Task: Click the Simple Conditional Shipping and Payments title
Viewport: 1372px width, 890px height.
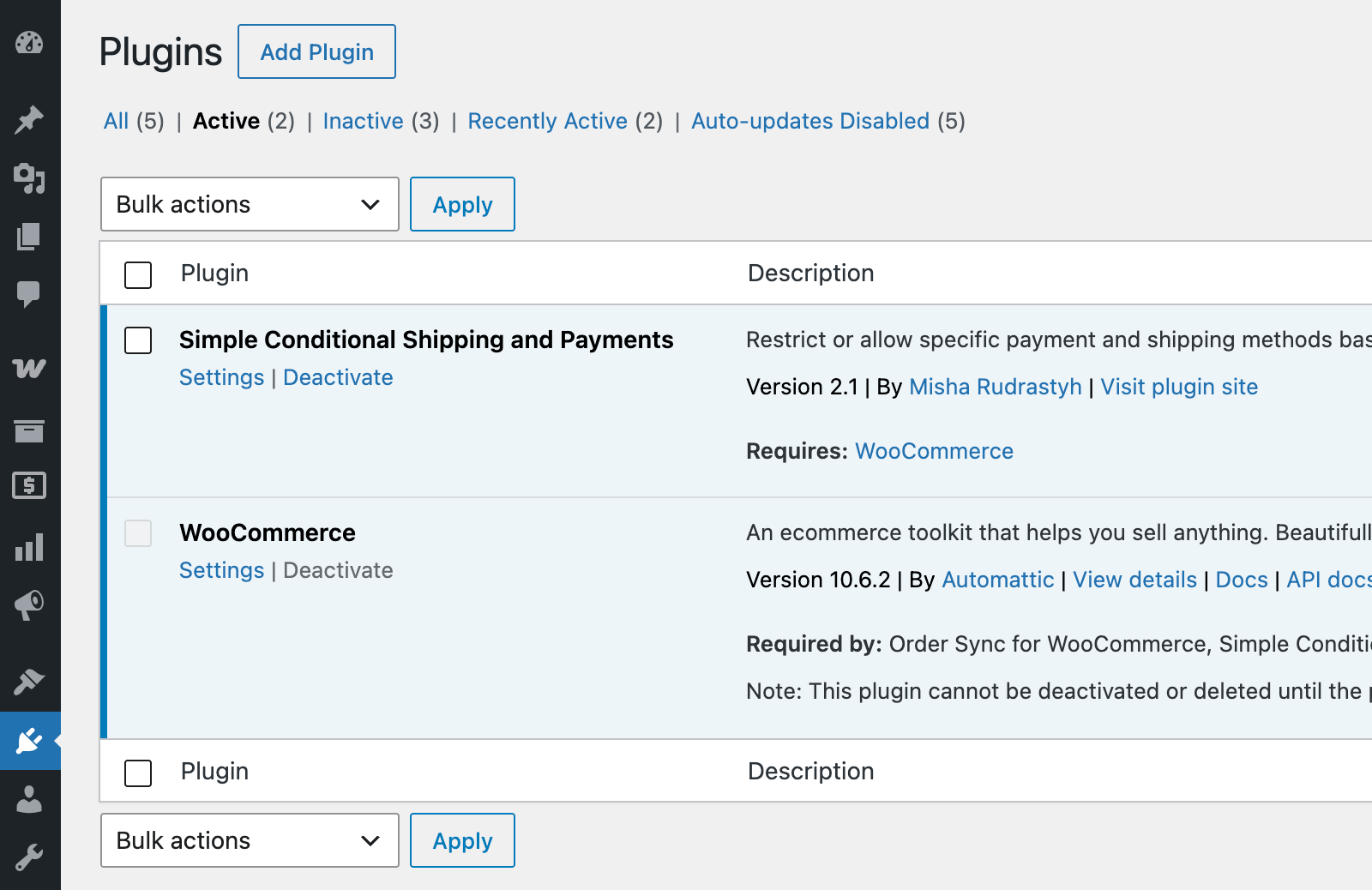Action: click(426, 340)
